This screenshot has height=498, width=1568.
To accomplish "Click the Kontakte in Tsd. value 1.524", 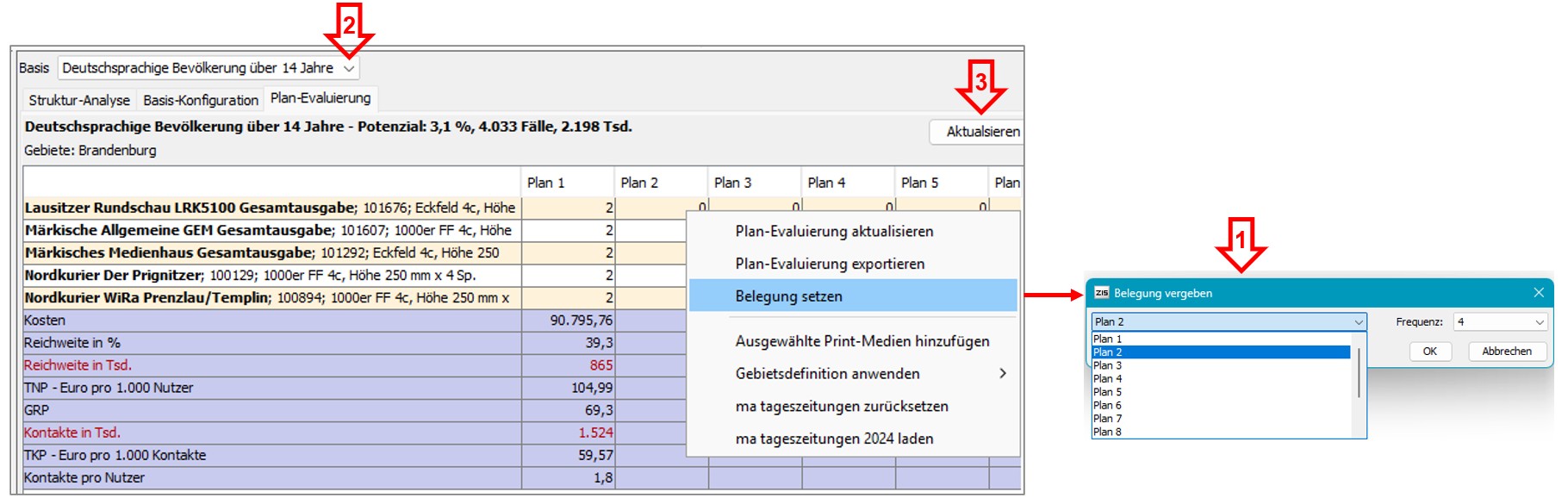I will (x=596, y=433).
